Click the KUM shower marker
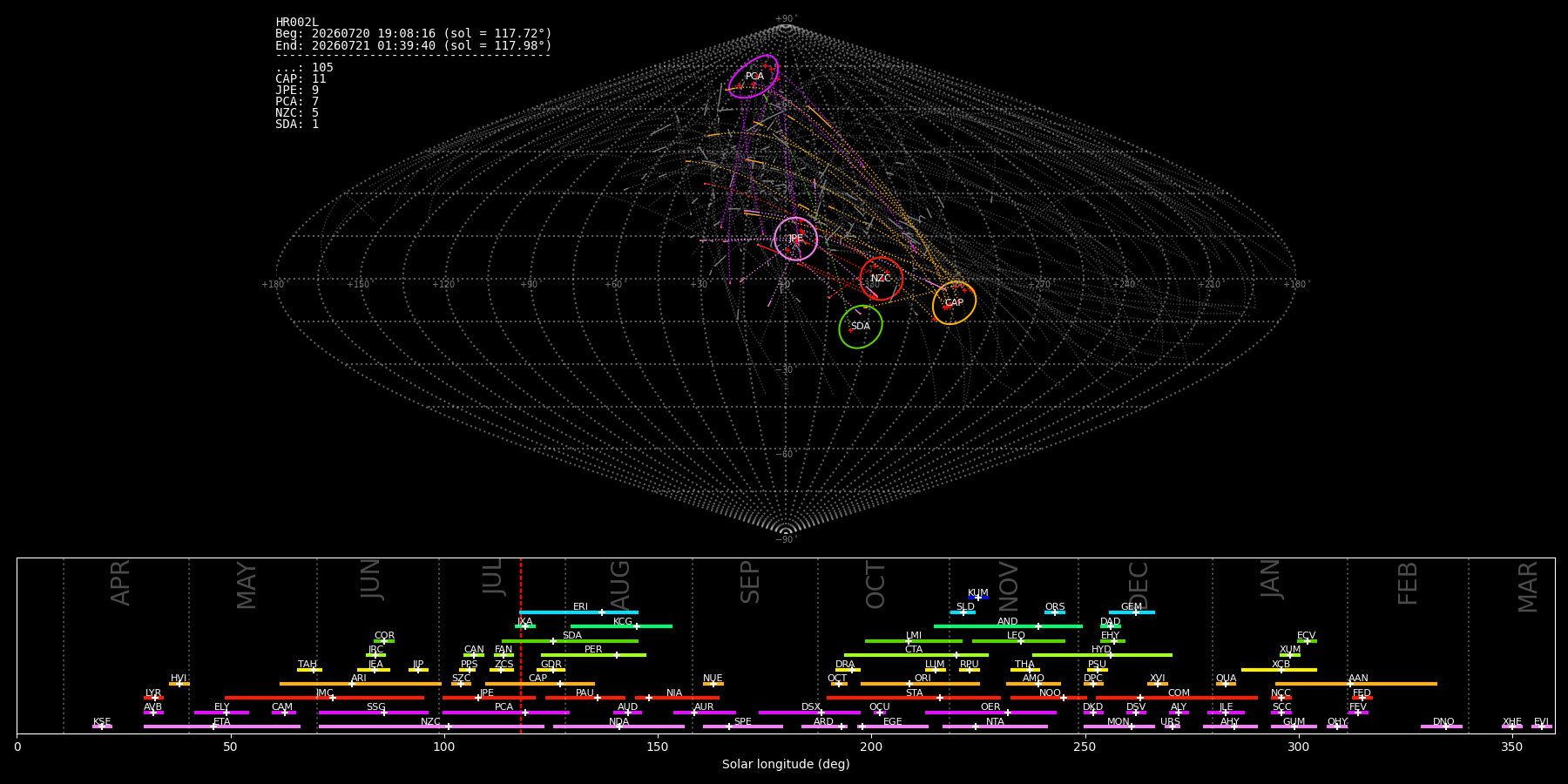The width and height of the screenshot is (1568, 784). tap(978, 598)
